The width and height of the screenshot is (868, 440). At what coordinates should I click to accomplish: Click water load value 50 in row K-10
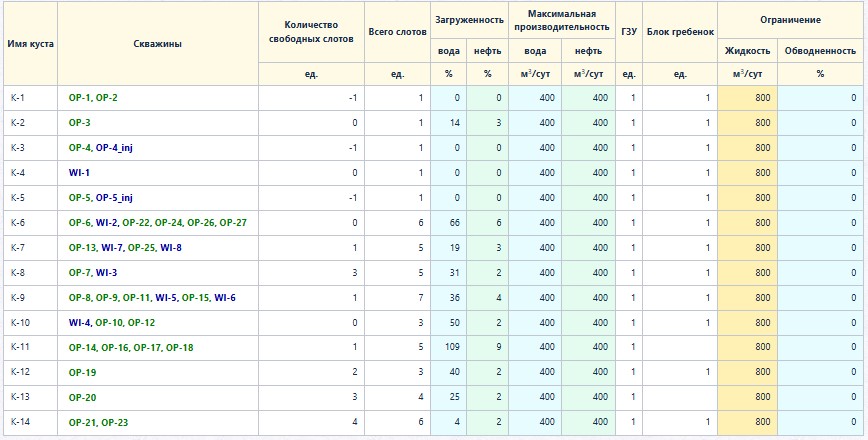click(x=455, y=323)
